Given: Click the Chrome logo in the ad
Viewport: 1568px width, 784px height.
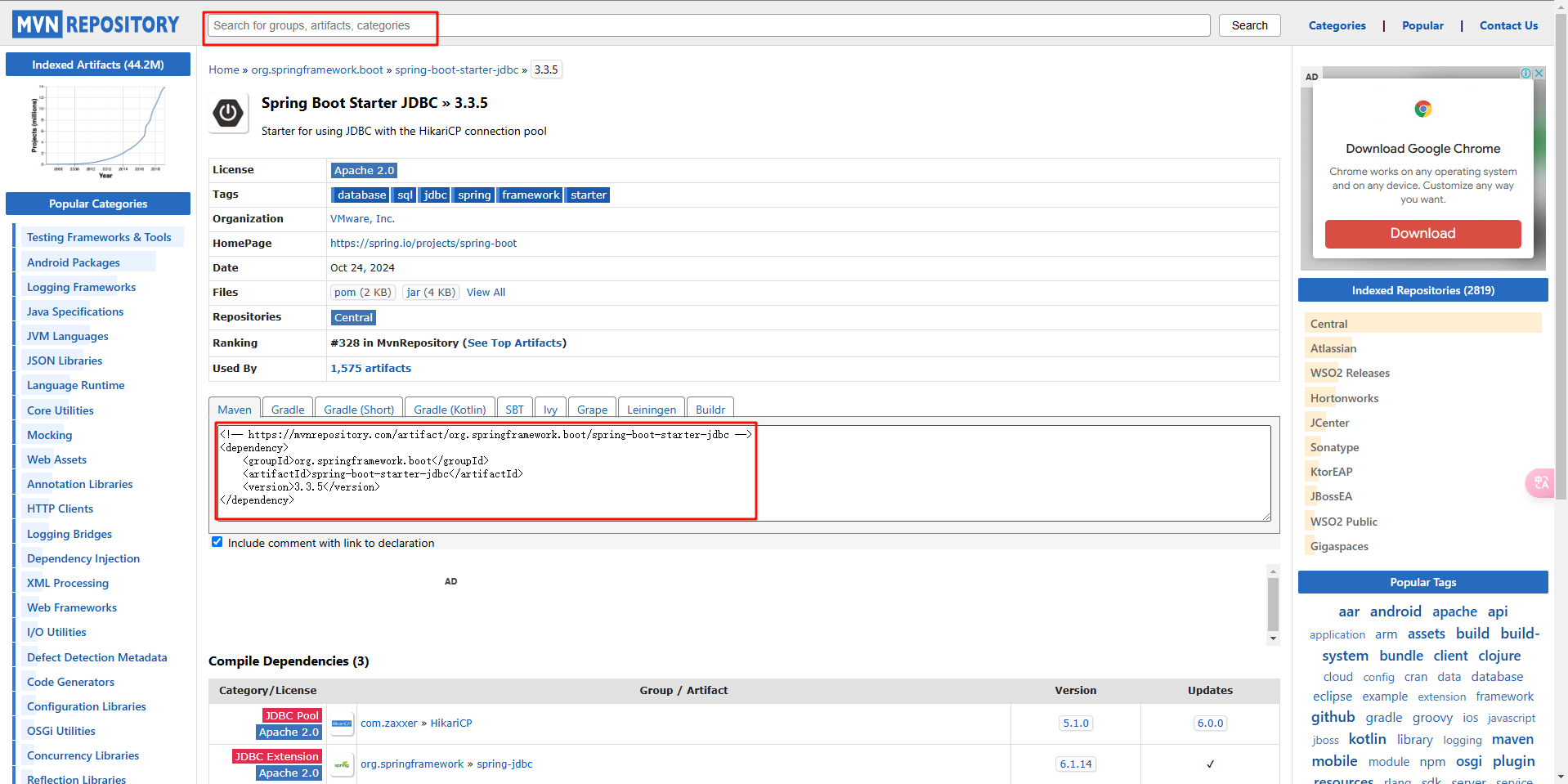Looking at the screenshot, I should 1423,109.
